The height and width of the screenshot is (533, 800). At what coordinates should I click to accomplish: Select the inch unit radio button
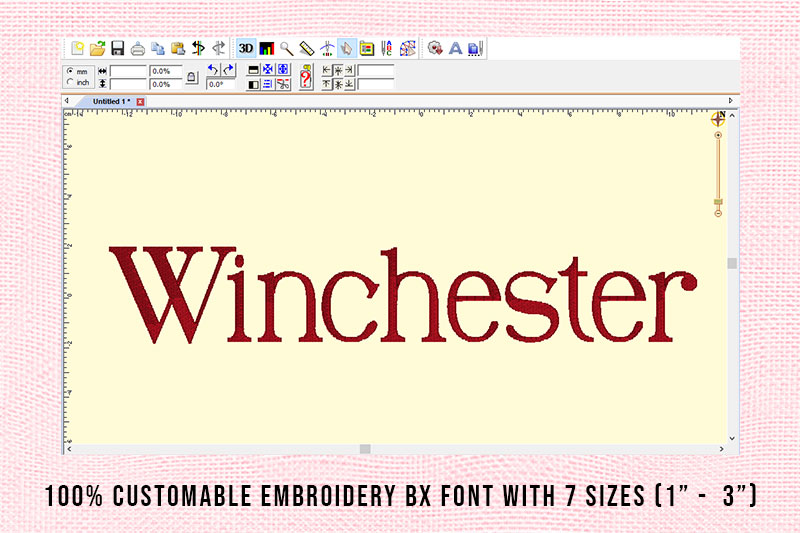click(70, 82)
